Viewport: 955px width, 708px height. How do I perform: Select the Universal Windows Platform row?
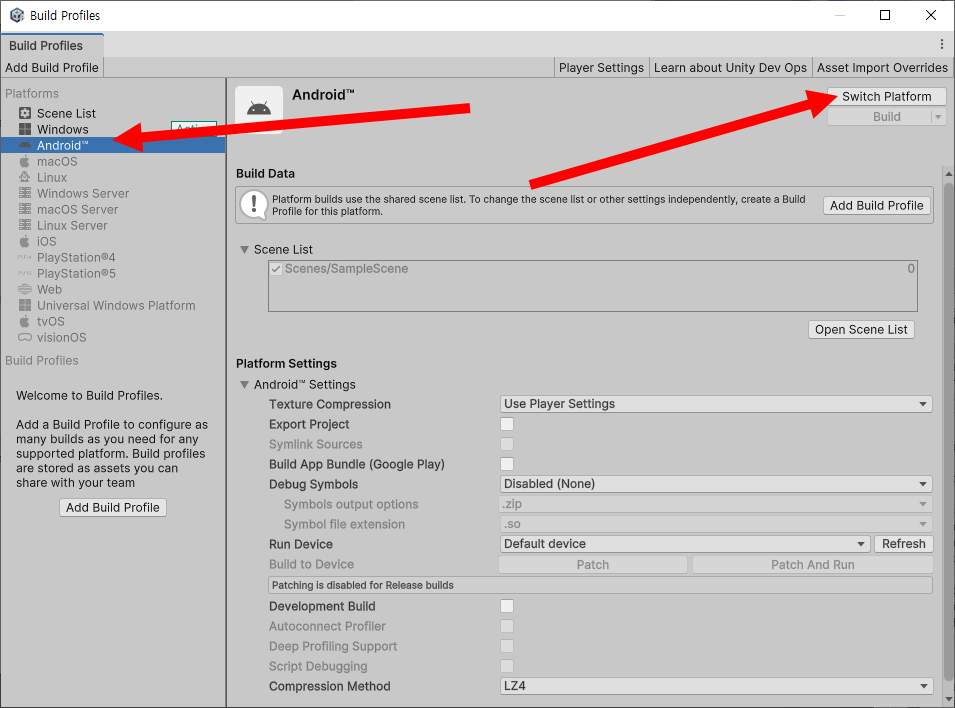click(x=113, y=305)
